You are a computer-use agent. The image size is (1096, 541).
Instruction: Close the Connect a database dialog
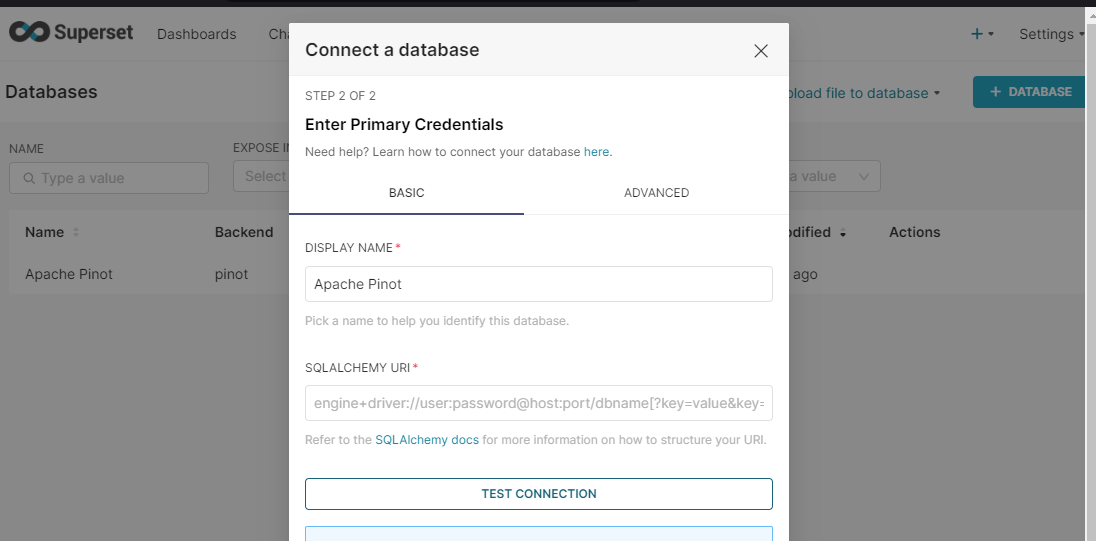(761, 51)
